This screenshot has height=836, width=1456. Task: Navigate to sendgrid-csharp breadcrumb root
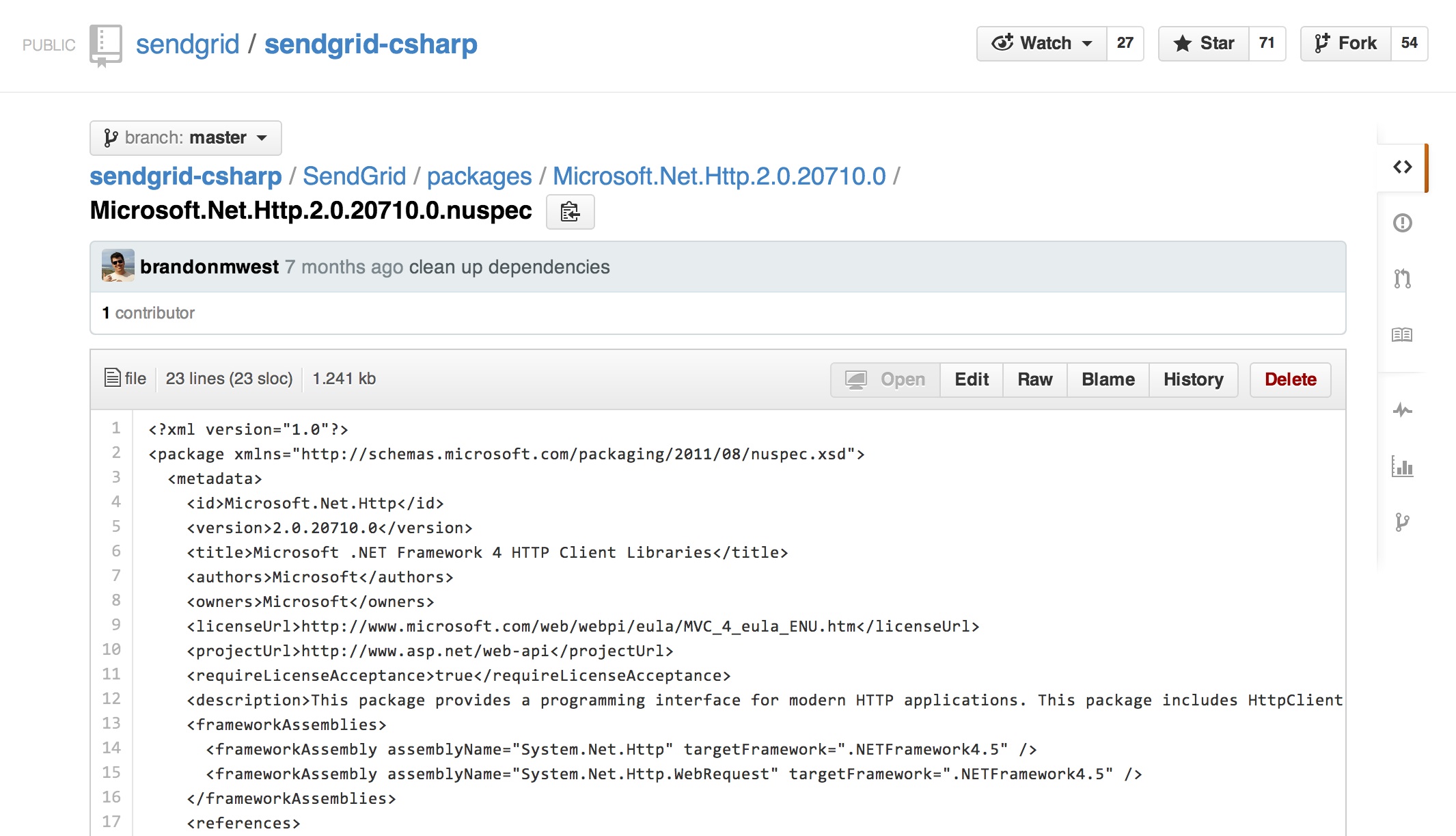[186, 176]
